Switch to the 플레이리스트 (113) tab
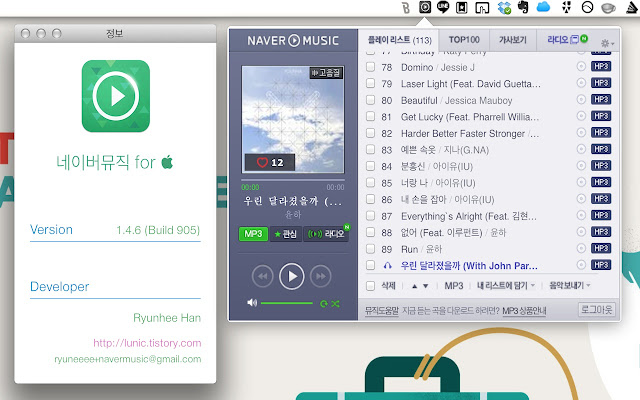Screen dimensions: 640x400 399,40
